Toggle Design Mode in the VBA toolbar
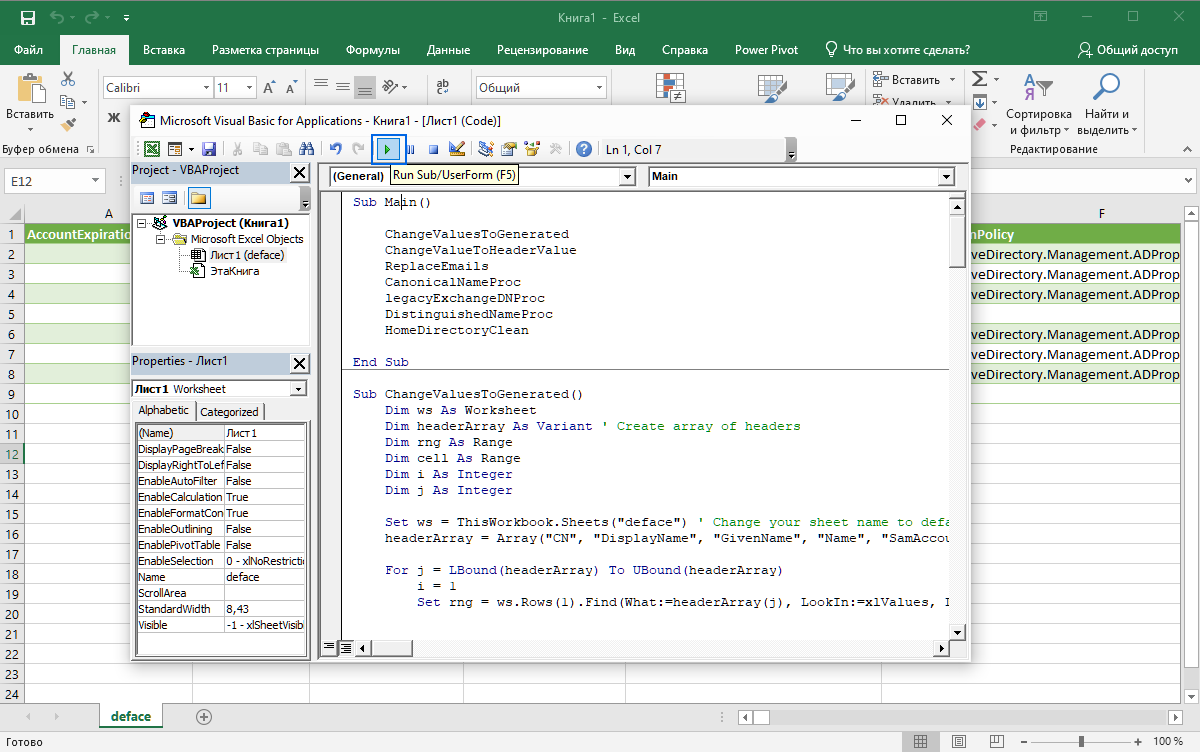Image resolution: width=1200 pixels, height=752 pixels. 457,149
